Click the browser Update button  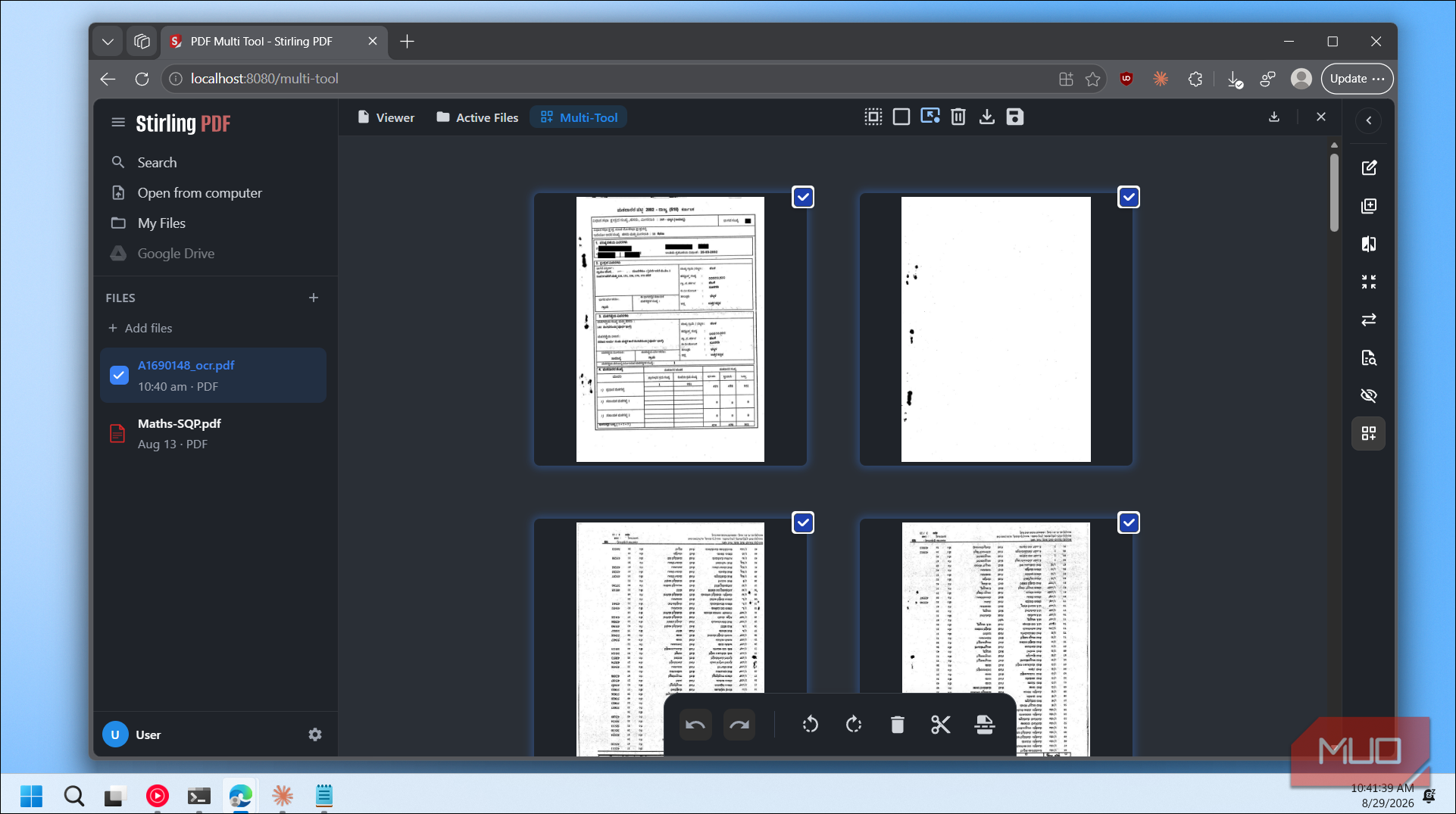(x=1357, y=79)
